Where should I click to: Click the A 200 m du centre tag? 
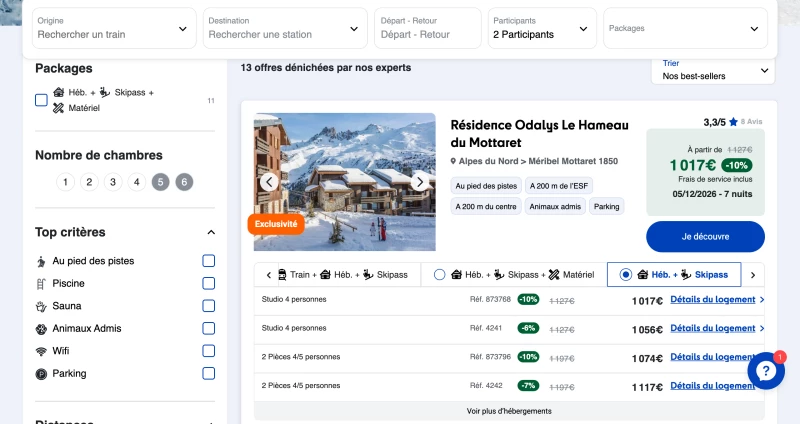tap(486, 207)
